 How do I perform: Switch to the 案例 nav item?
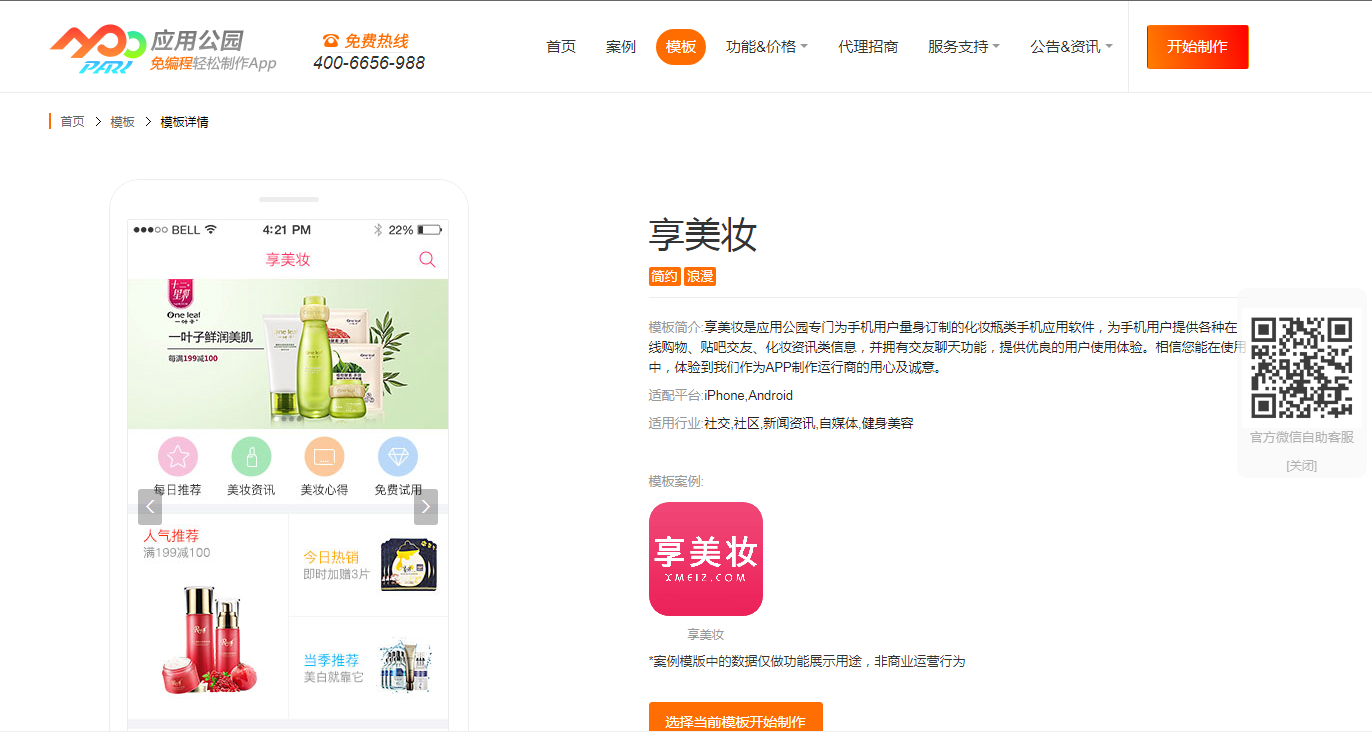coord(620,47)
